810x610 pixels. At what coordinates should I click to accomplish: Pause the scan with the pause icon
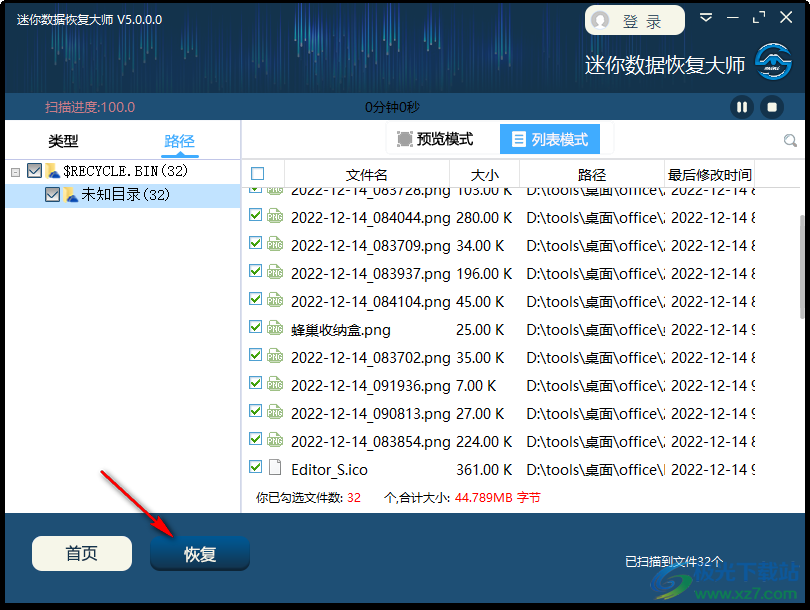tap(742, 107)
